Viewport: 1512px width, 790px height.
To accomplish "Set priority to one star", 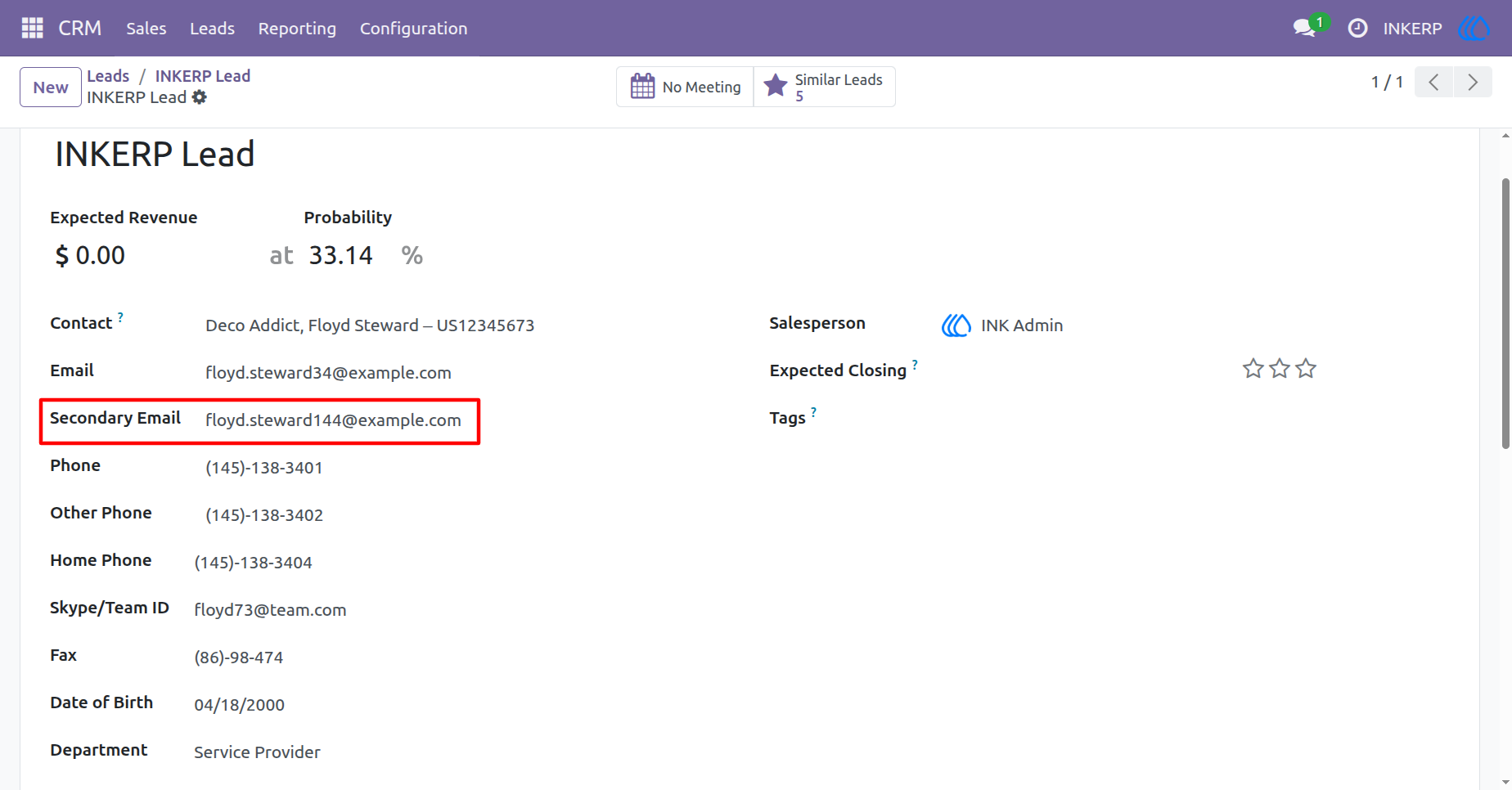I will click(x=1253, y=369).
